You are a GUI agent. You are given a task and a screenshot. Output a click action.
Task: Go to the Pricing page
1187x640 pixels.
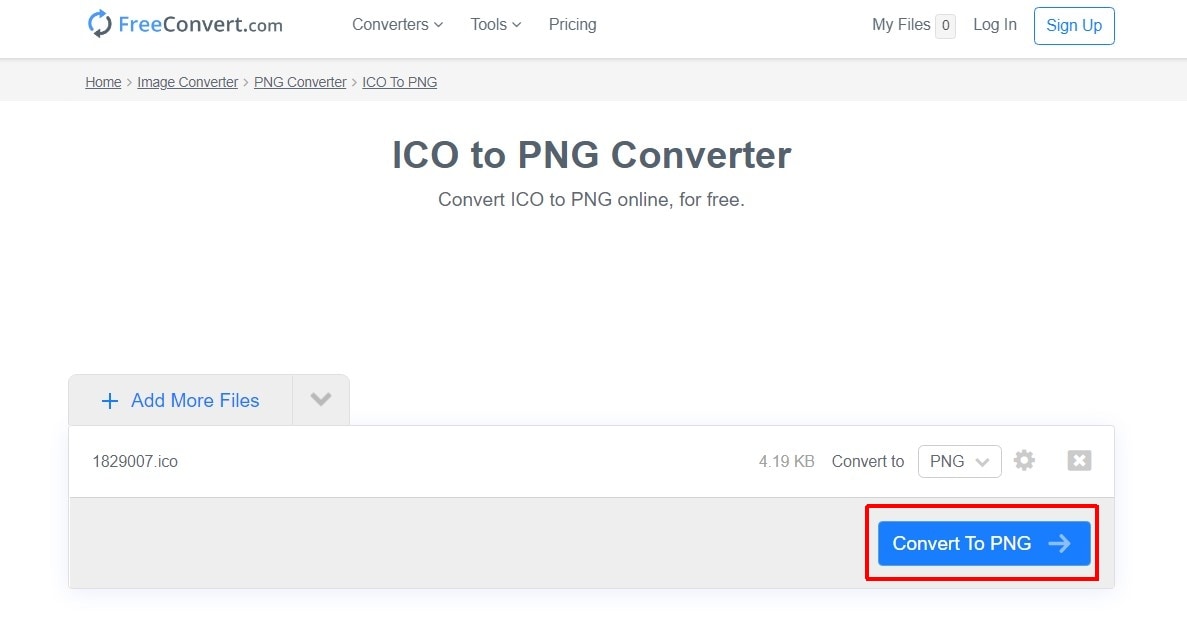point(572,25)
